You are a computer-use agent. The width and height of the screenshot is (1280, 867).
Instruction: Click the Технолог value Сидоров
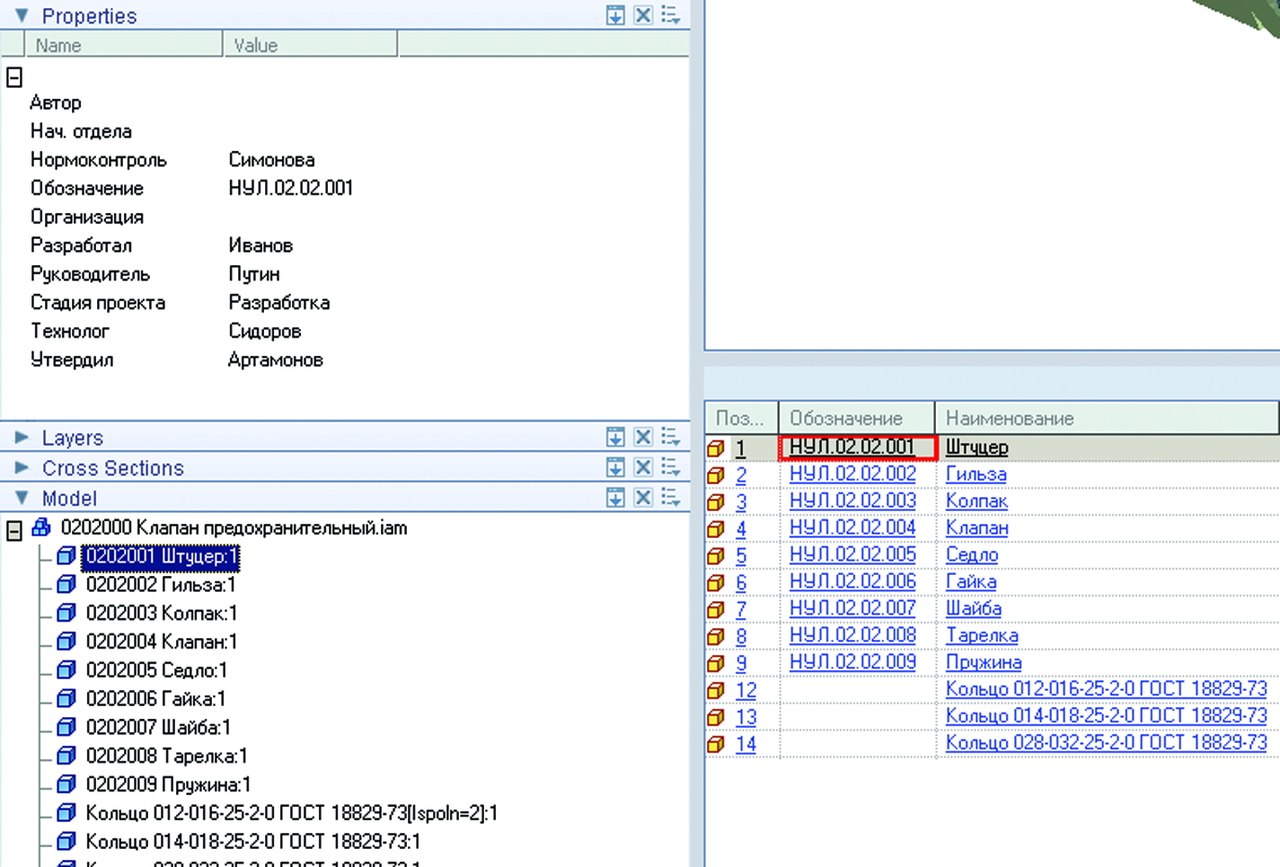[x=264, y=331]
